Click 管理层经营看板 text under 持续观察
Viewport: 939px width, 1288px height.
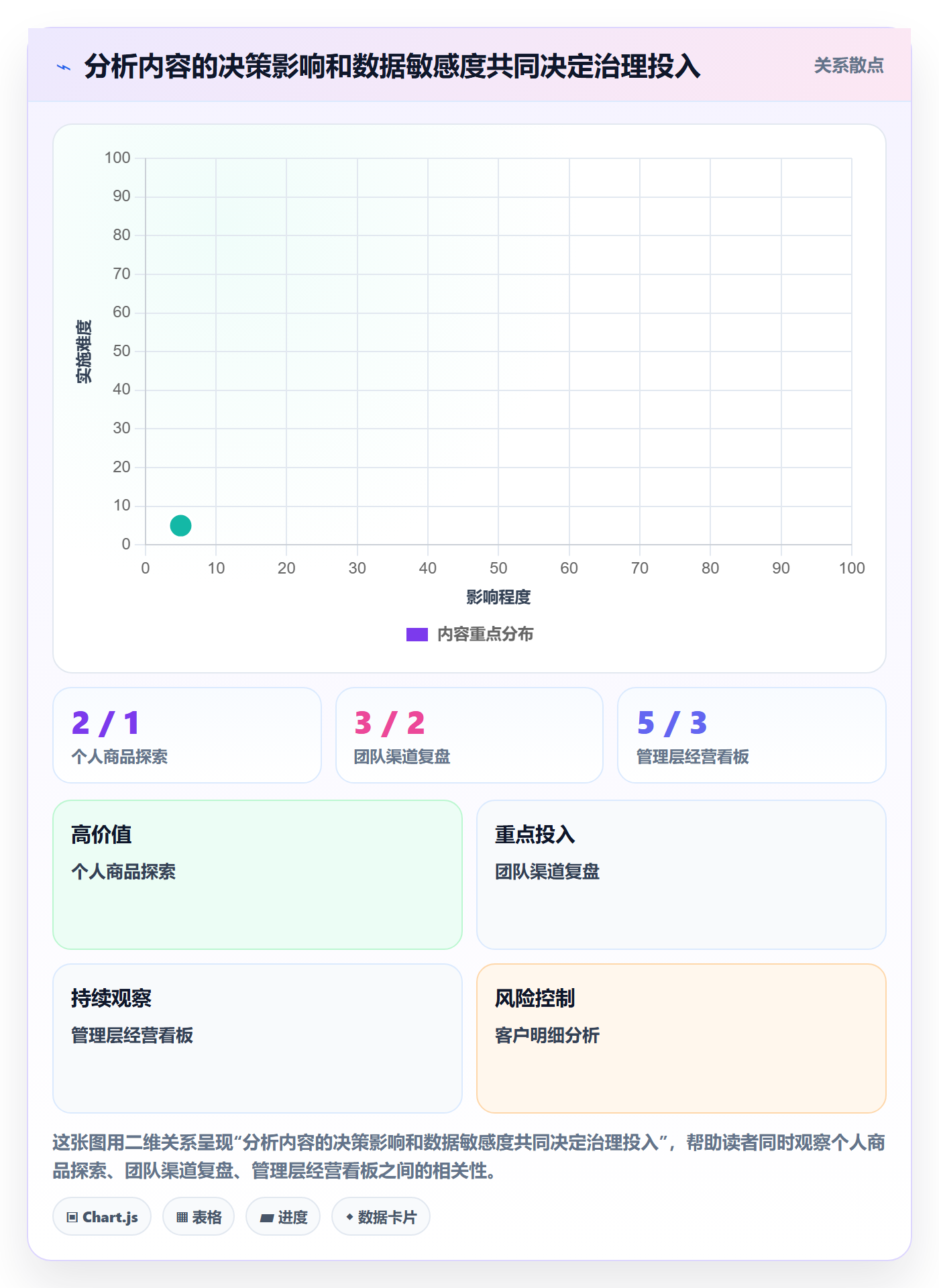tap(132, 1035)
